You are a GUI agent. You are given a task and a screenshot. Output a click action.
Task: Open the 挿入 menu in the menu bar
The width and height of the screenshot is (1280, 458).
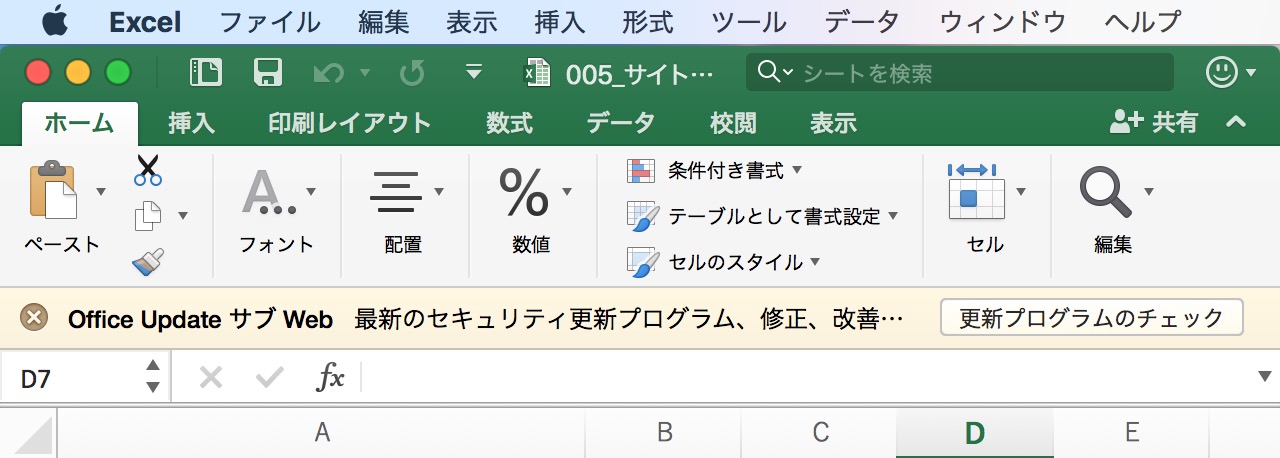pyautogui.click(x=560, y=21)
